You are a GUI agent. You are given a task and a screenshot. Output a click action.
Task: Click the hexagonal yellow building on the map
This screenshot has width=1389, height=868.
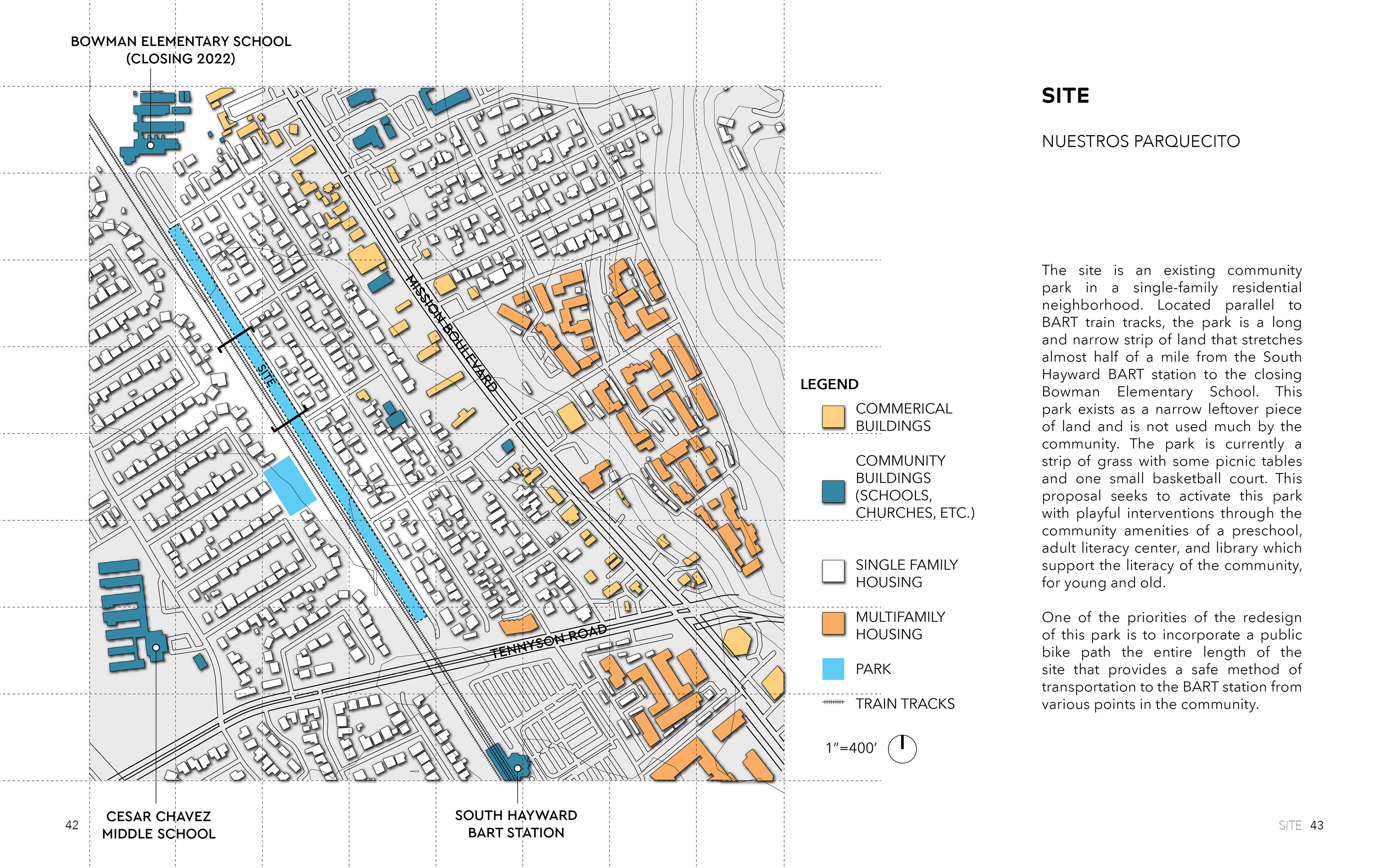pos(736,641)
